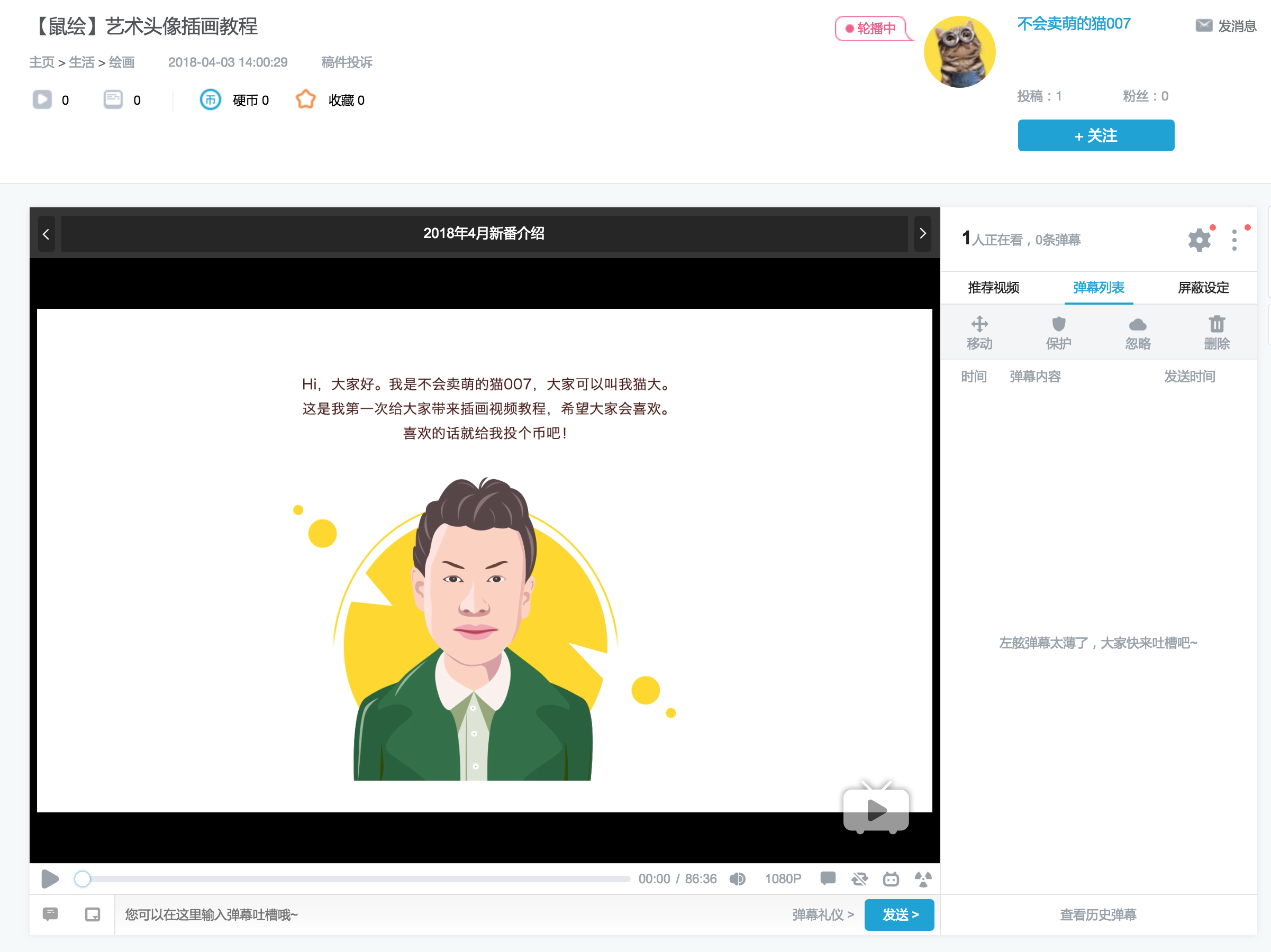
Task: Click the ignore 忽略 cloud icon
Action: pos(1137,325)
